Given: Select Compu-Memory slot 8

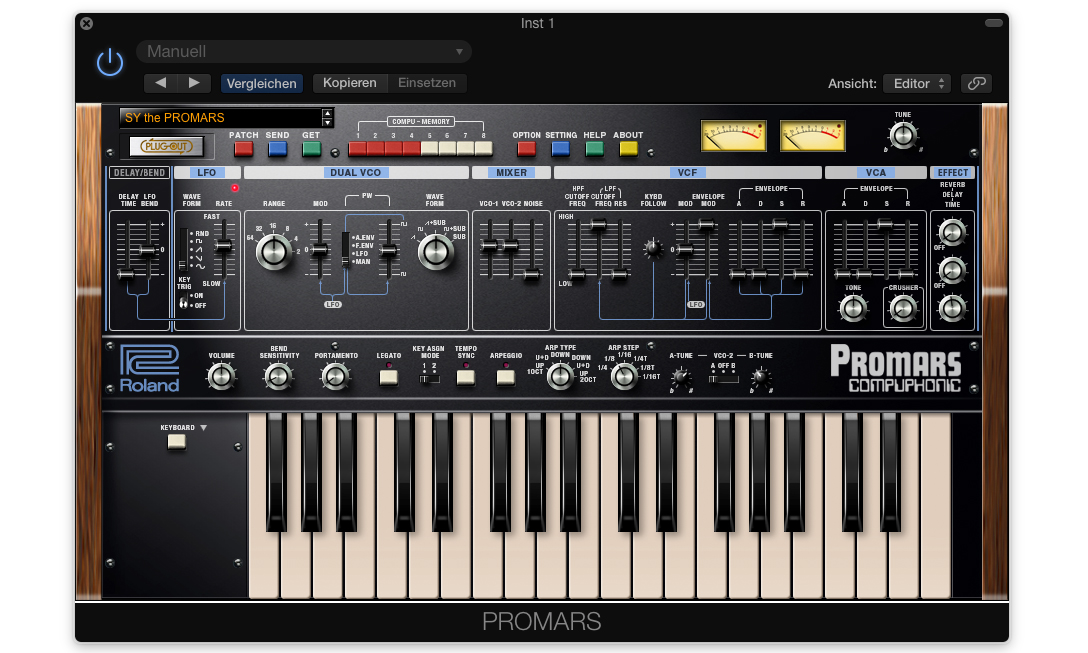Looking at the screenshot, I should pyautogui.click(x=484, y=148).
